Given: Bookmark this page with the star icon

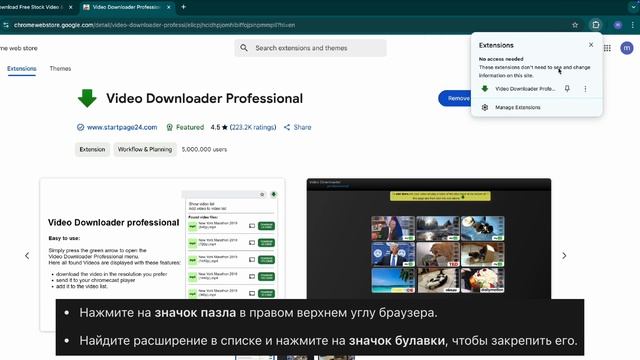Looking at the screenshot, I should pyautogui.click(x=575, y=25).
